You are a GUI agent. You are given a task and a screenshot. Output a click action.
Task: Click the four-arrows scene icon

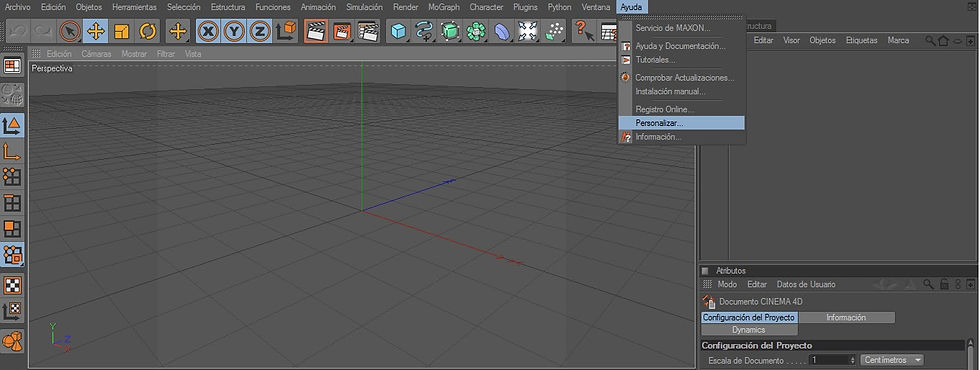click(x=528, y=31)
